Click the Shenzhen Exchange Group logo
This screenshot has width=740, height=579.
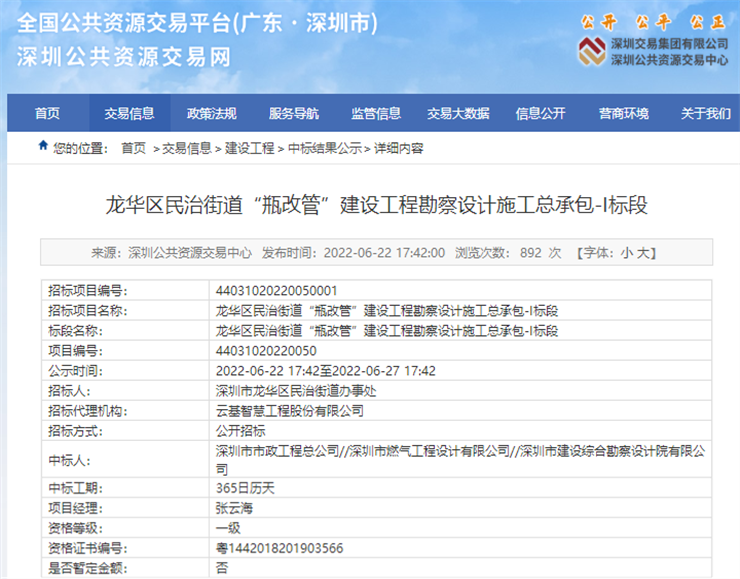coord(591,51)
